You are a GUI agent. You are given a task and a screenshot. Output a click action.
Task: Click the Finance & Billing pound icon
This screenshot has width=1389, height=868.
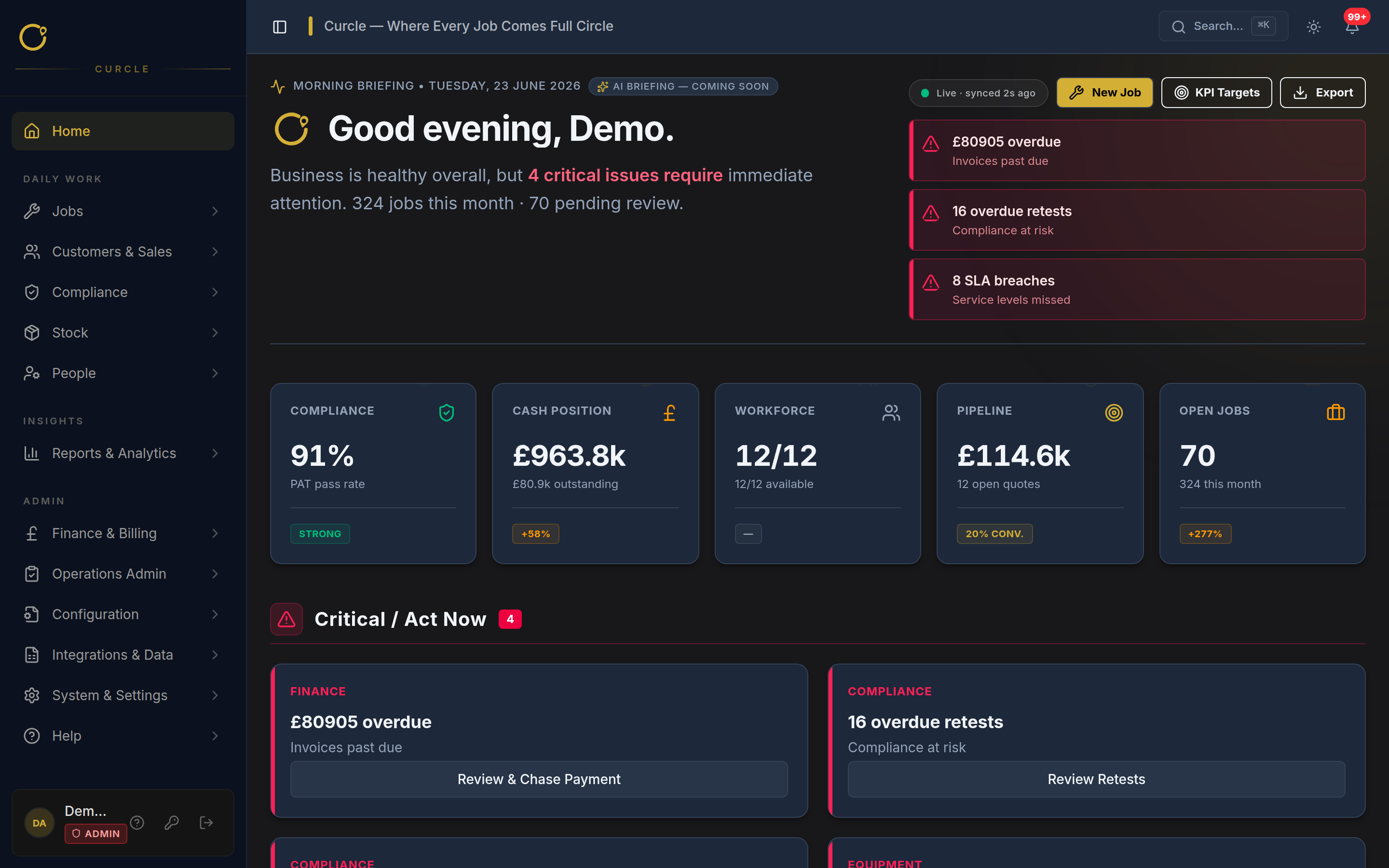coord(31,533)
